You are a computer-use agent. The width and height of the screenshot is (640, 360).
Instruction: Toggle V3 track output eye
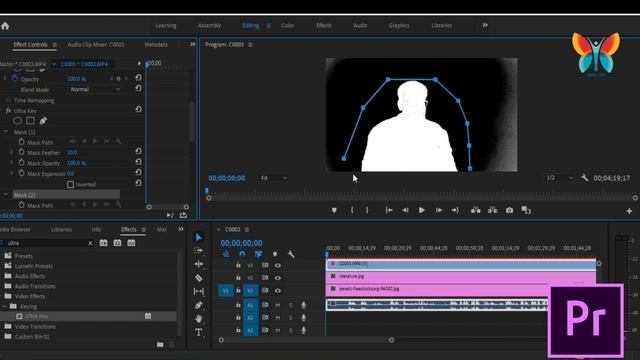pos(278,265)
